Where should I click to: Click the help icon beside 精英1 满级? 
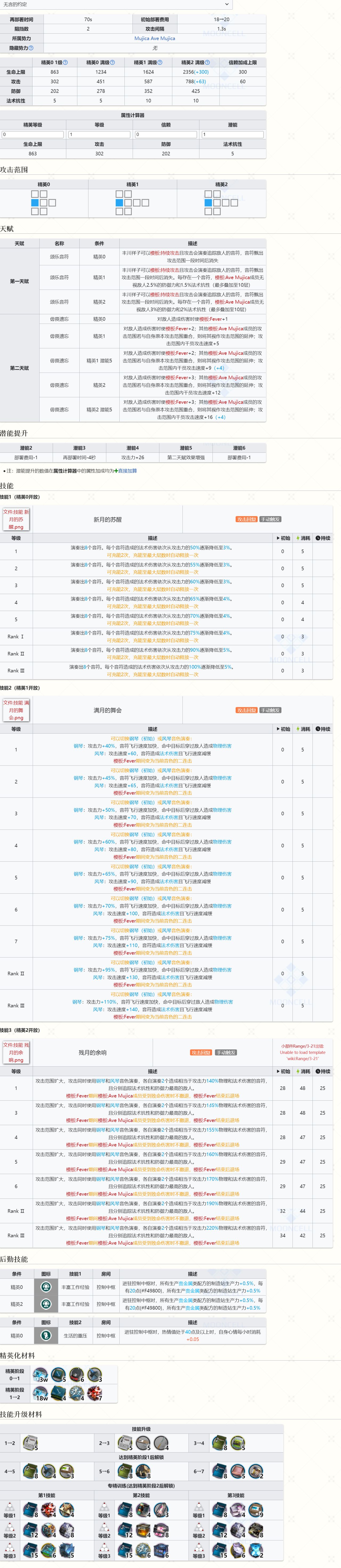(160, 62)
